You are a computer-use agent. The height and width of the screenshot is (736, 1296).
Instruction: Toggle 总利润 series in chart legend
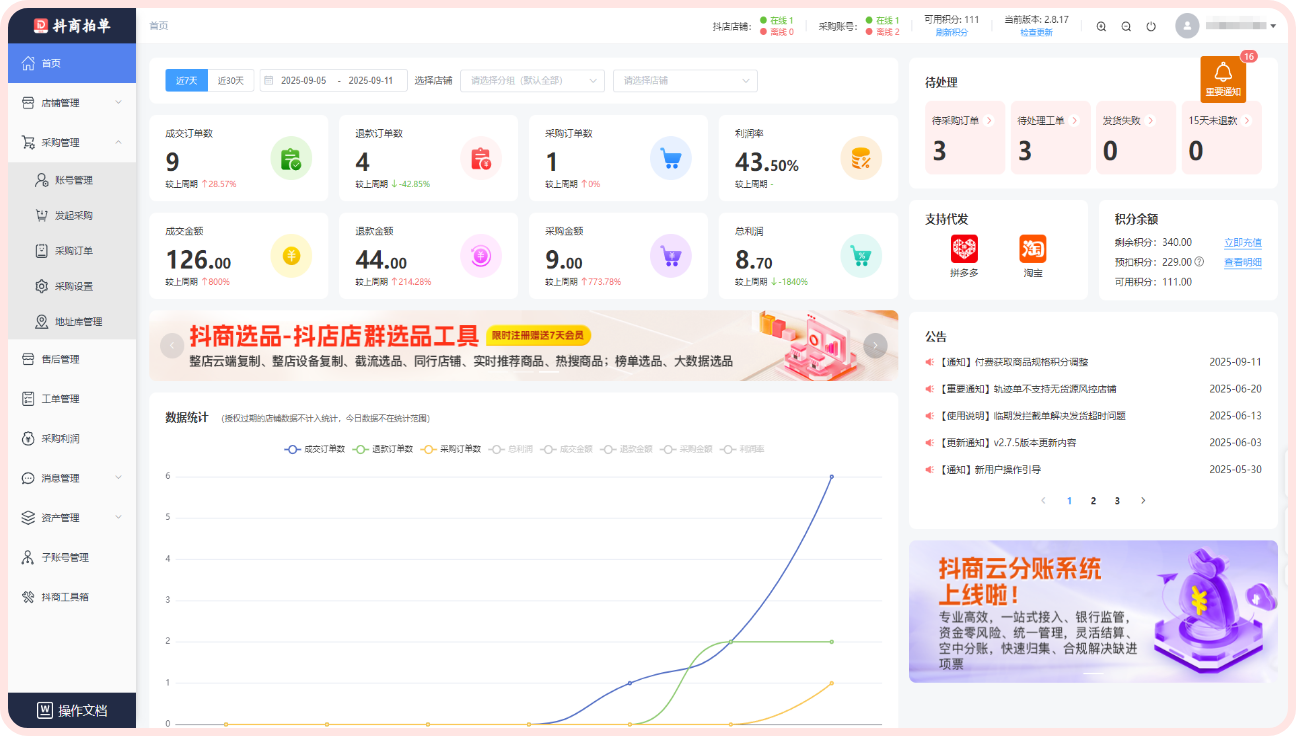(512, 449)
